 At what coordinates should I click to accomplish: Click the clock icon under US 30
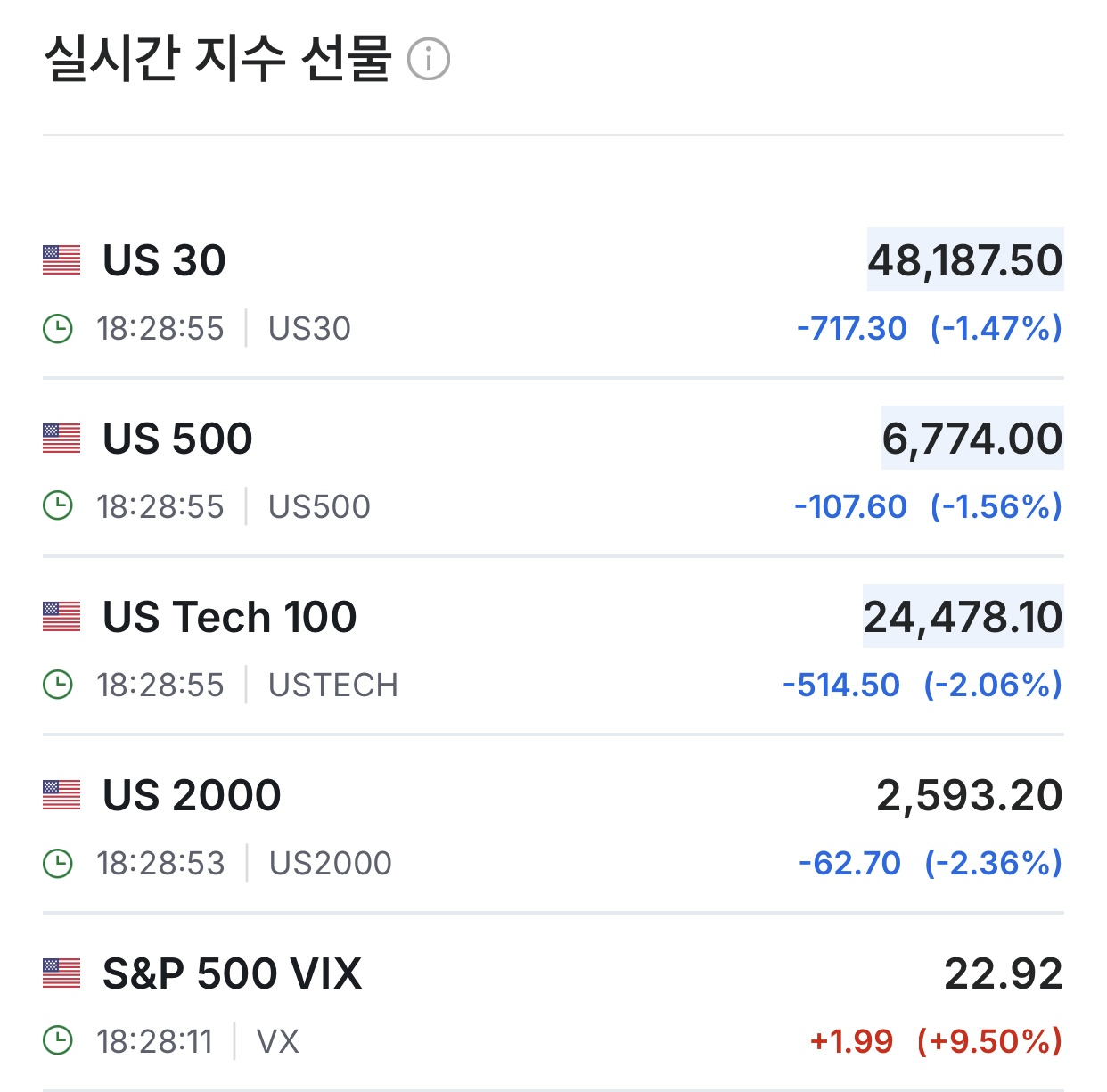58,328
